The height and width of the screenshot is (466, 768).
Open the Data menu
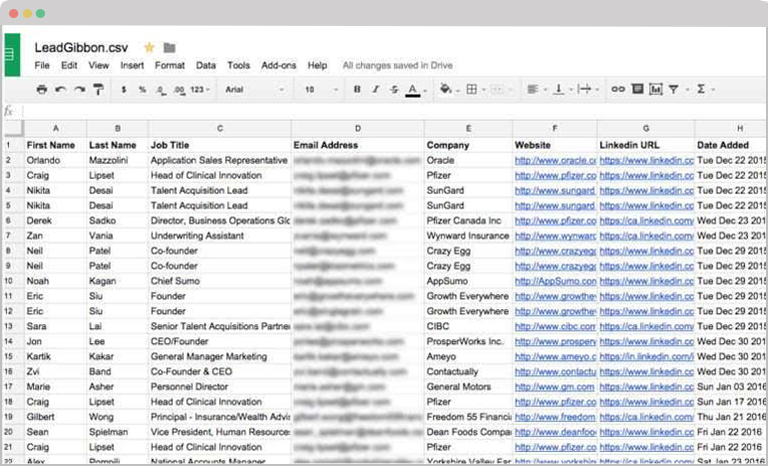pos(206,65)
